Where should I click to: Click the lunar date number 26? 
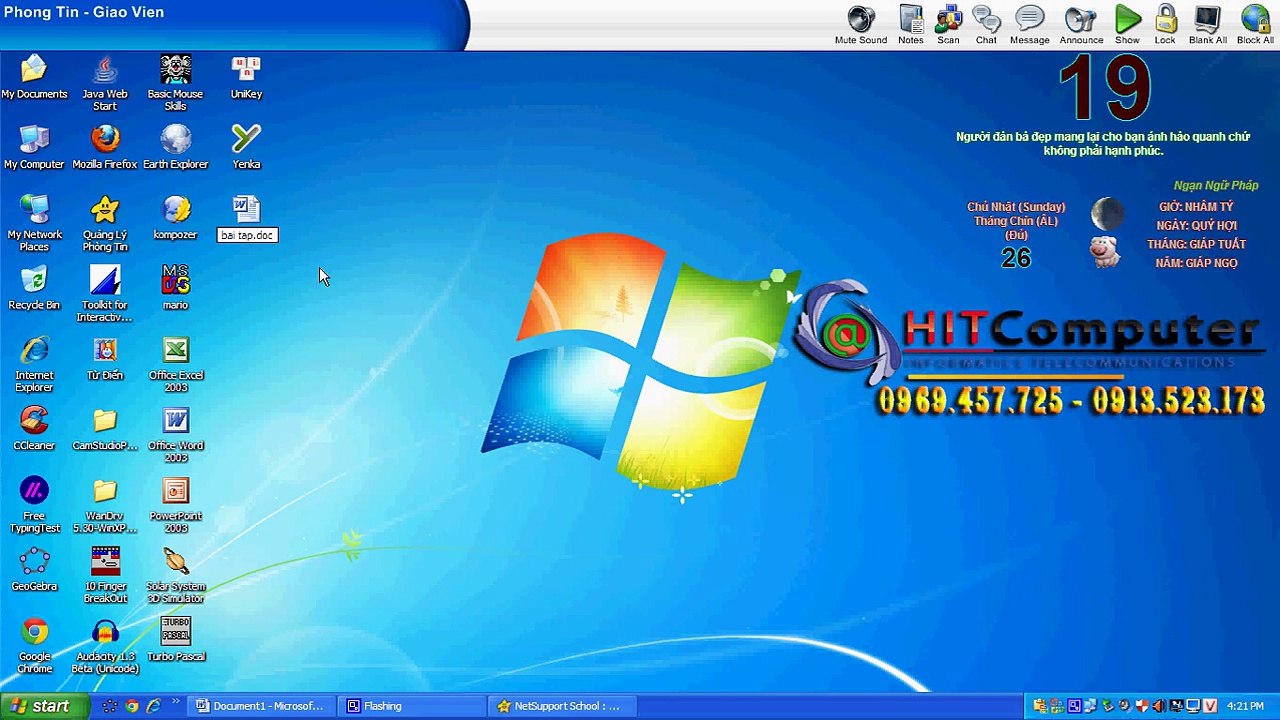coord(1015,258)
